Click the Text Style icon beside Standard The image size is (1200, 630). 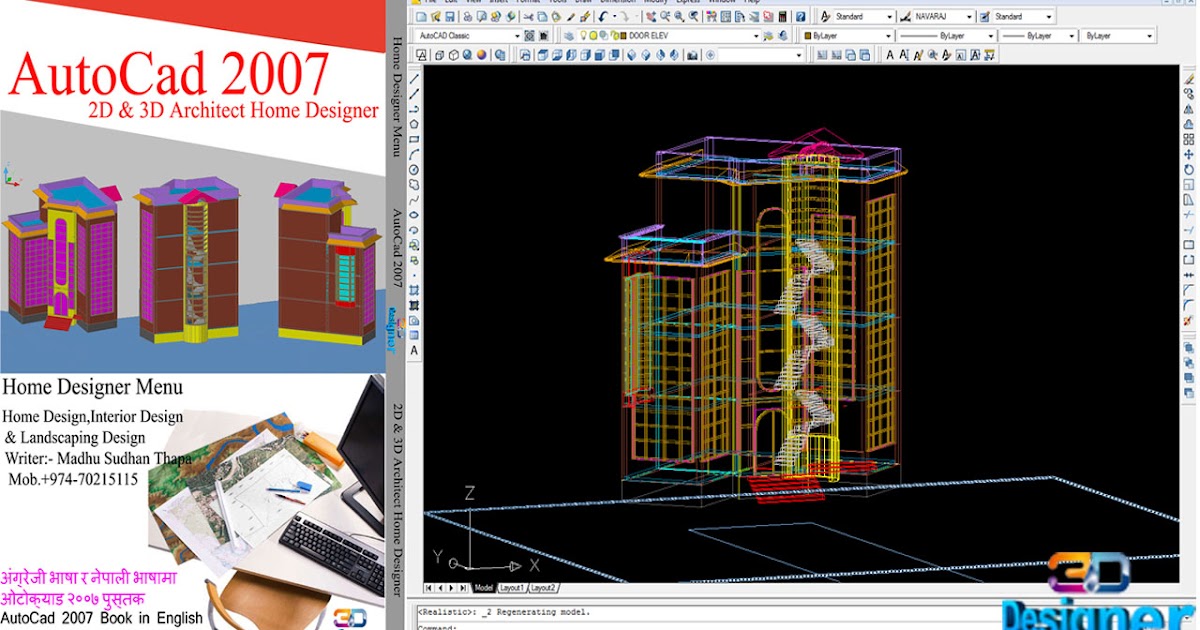(825, 16)
